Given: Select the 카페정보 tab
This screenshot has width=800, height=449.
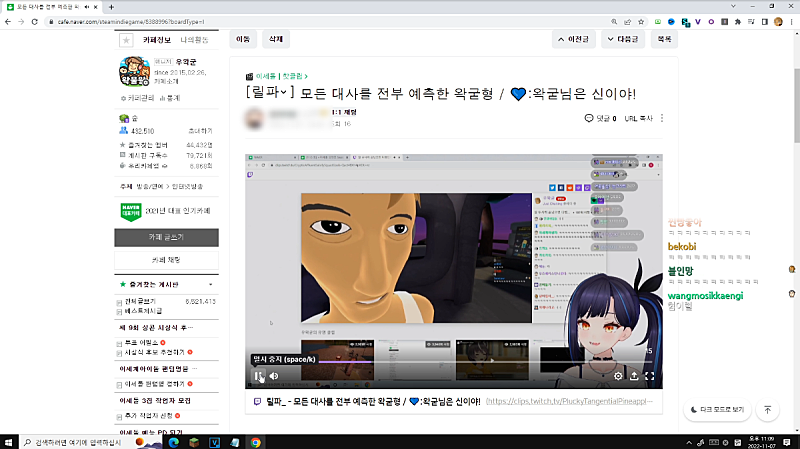Looking at the screenshot, I should tap(158, 41).
